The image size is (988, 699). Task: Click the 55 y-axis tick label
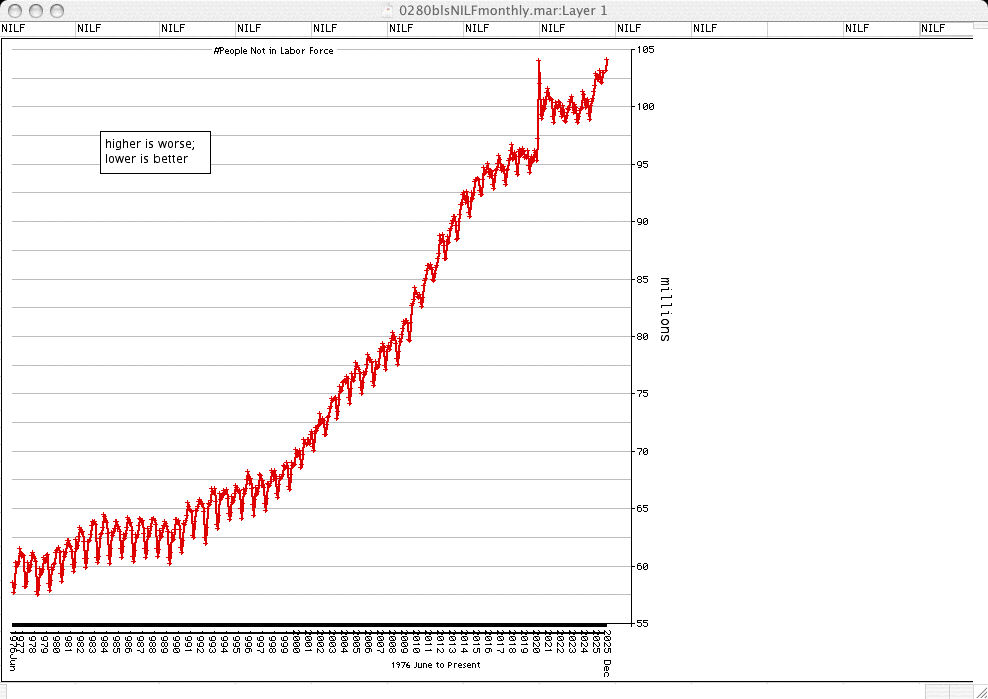(643, 623)
